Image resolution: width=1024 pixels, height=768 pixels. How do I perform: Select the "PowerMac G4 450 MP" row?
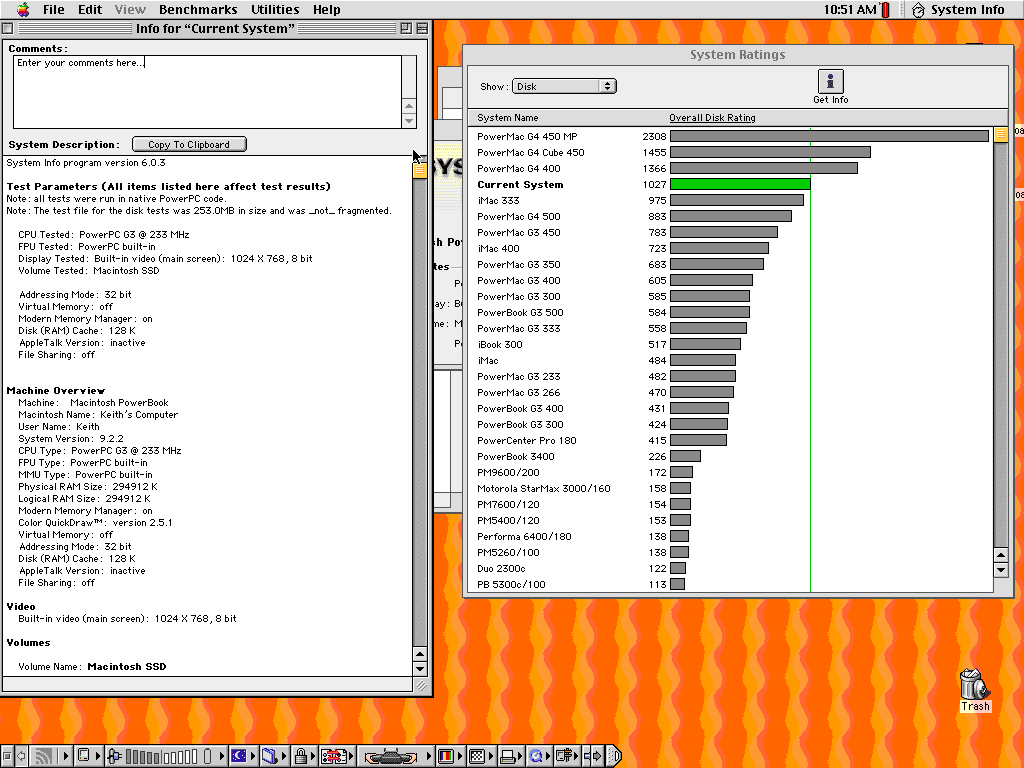click(730, 136)
